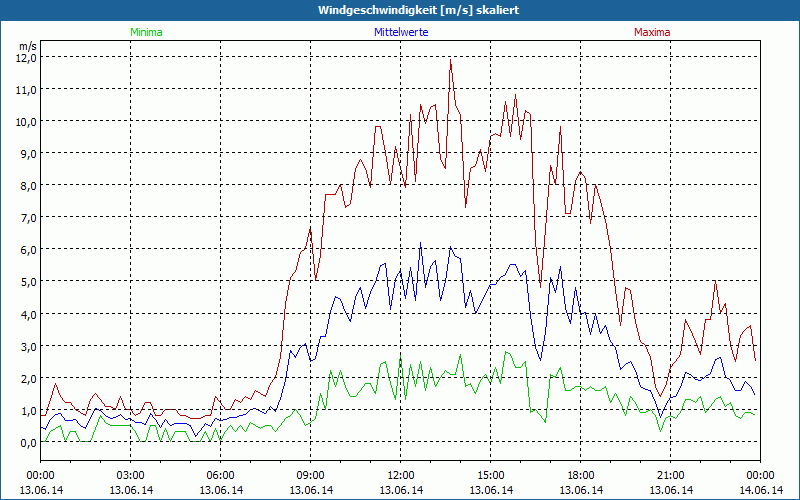The width and height of the screenshot is (800, 500).
Task: Click the 3,0 y-axis value
Action: 28,346
